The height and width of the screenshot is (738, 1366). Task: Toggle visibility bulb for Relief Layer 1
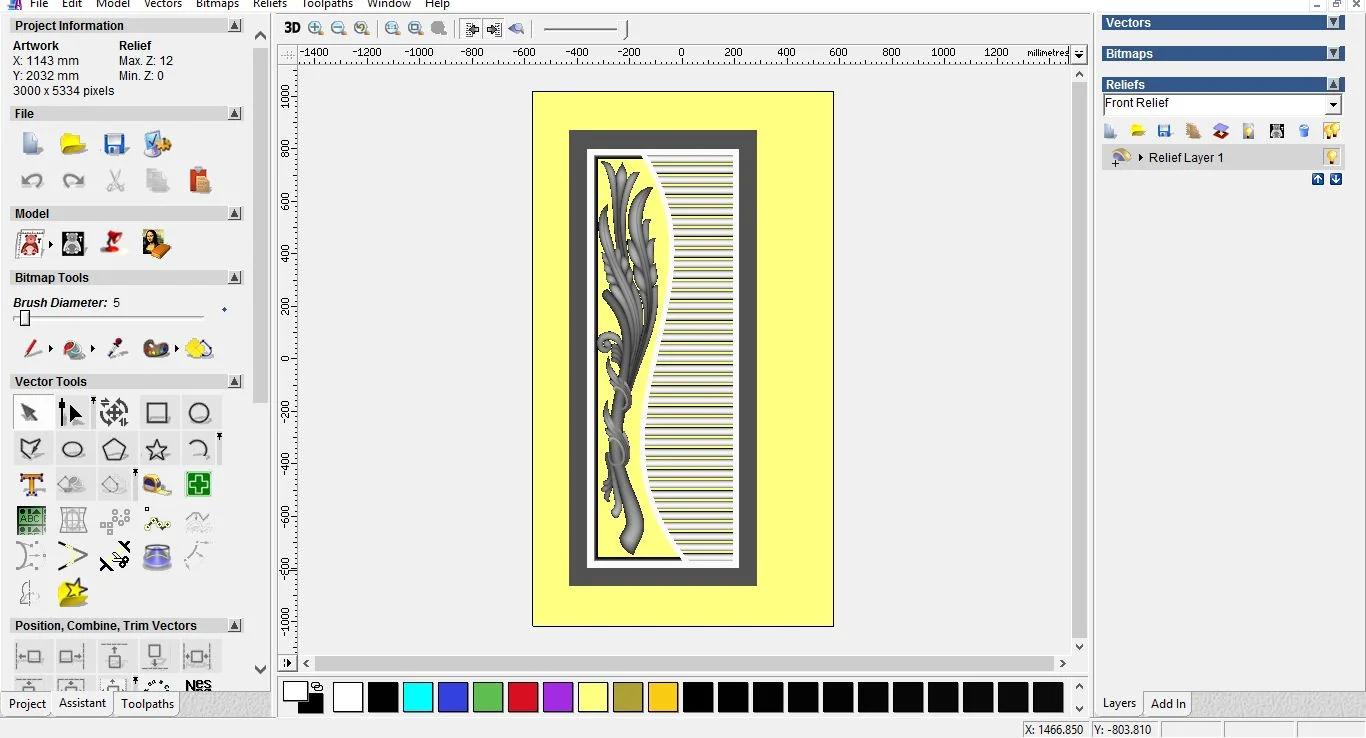pos(1331,157)
